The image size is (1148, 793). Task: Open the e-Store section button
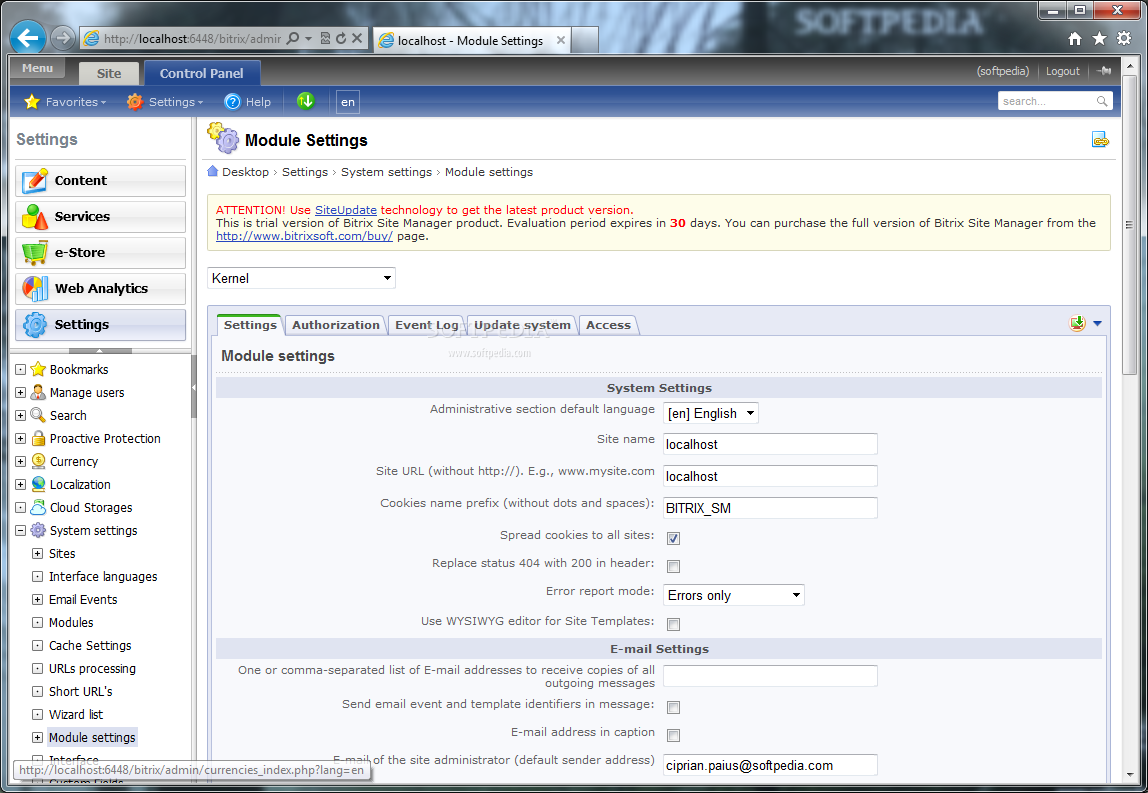tap(100, 253)
